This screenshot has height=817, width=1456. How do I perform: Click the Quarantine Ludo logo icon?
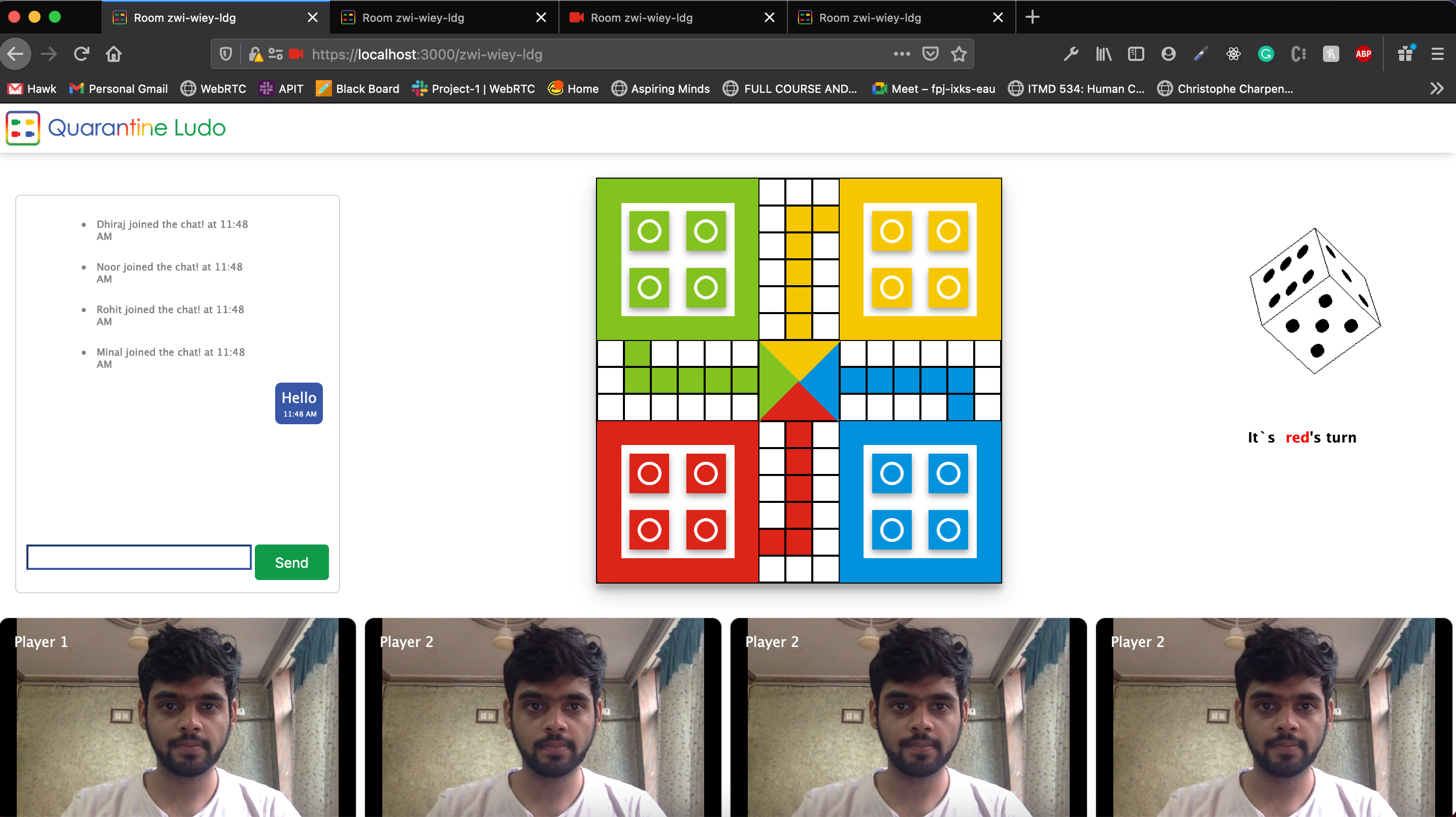(23, 128)
